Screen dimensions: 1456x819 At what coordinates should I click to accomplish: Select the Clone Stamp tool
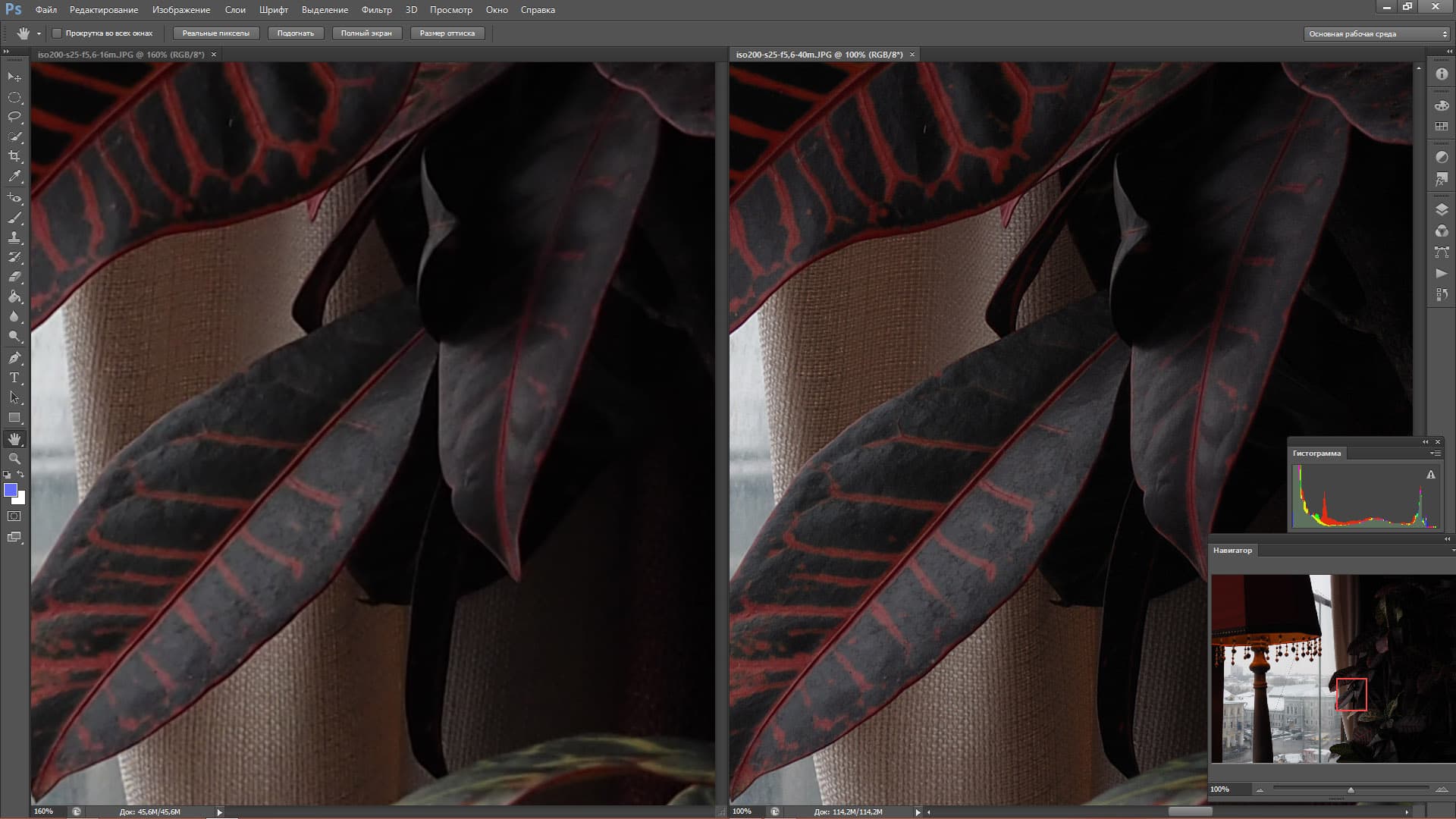tap(14, 237)
